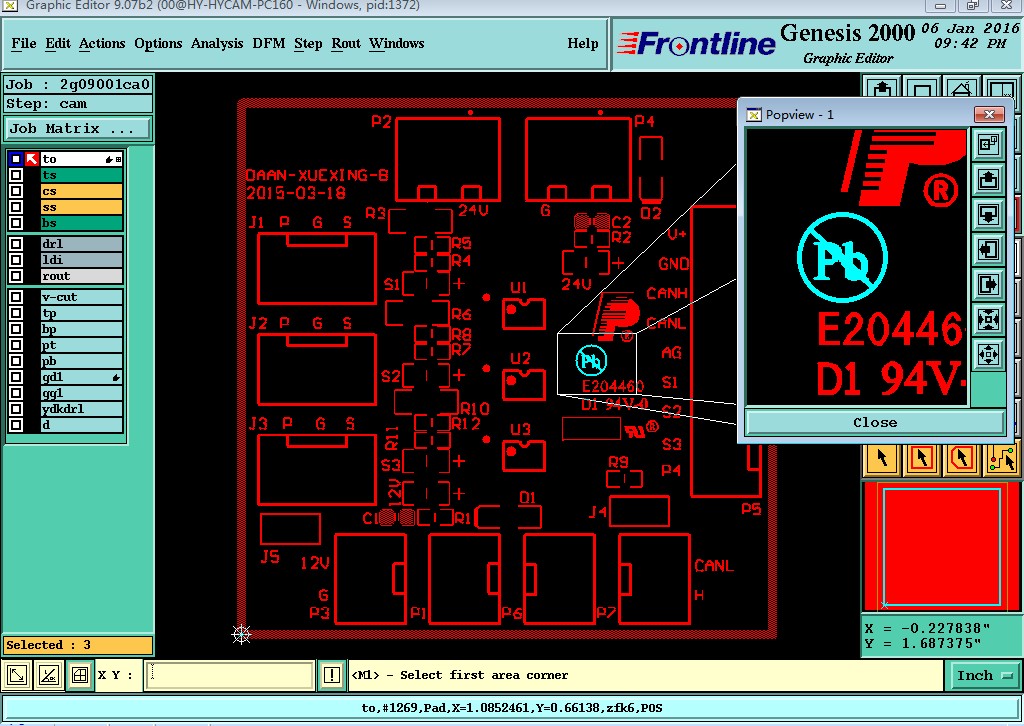Toggle display checkbox for layer cs
This screenshot has height=726, width=1024.
click(16, 191)
